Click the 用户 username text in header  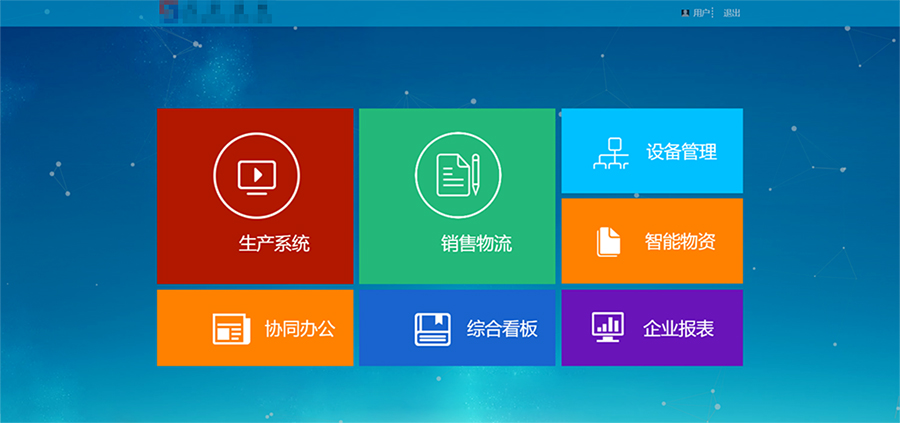pyautogui.click(x=702, y=13)
